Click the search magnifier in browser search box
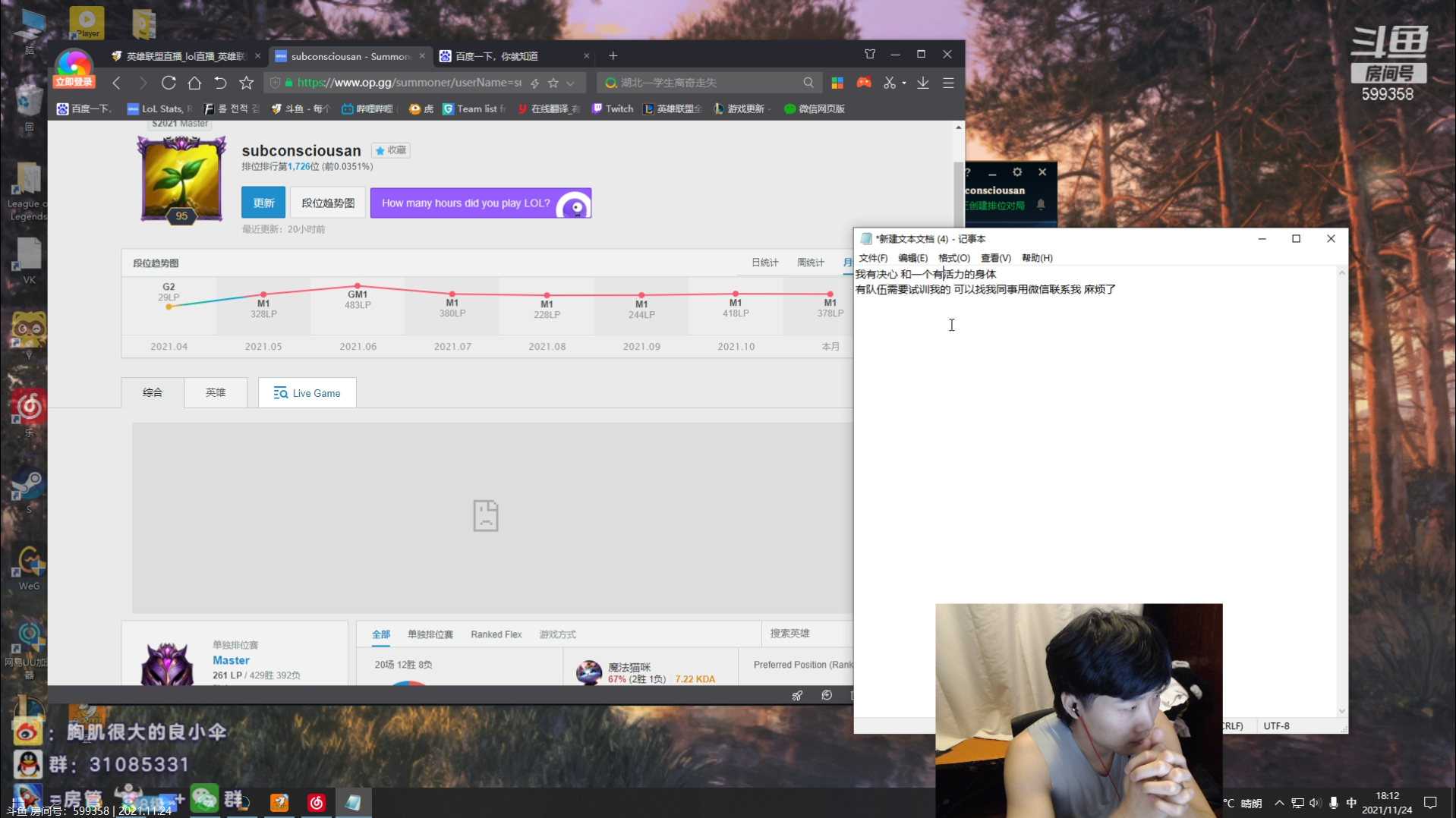This screenshot has width=1456, height=818. click(808, 83)
